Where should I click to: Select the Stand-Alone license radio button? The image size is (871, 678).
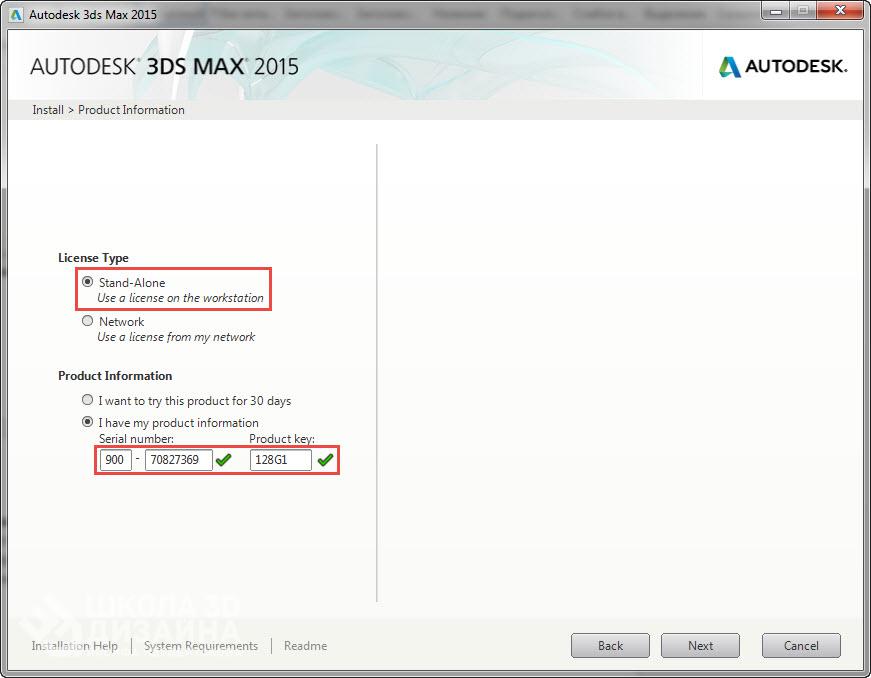pyautogui.click(x=87, y=282)
